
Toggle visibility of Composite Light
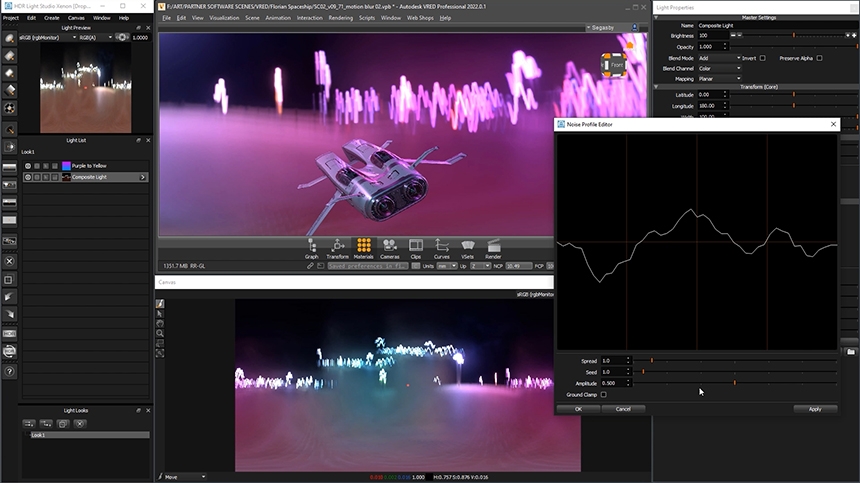coord(28,177)
